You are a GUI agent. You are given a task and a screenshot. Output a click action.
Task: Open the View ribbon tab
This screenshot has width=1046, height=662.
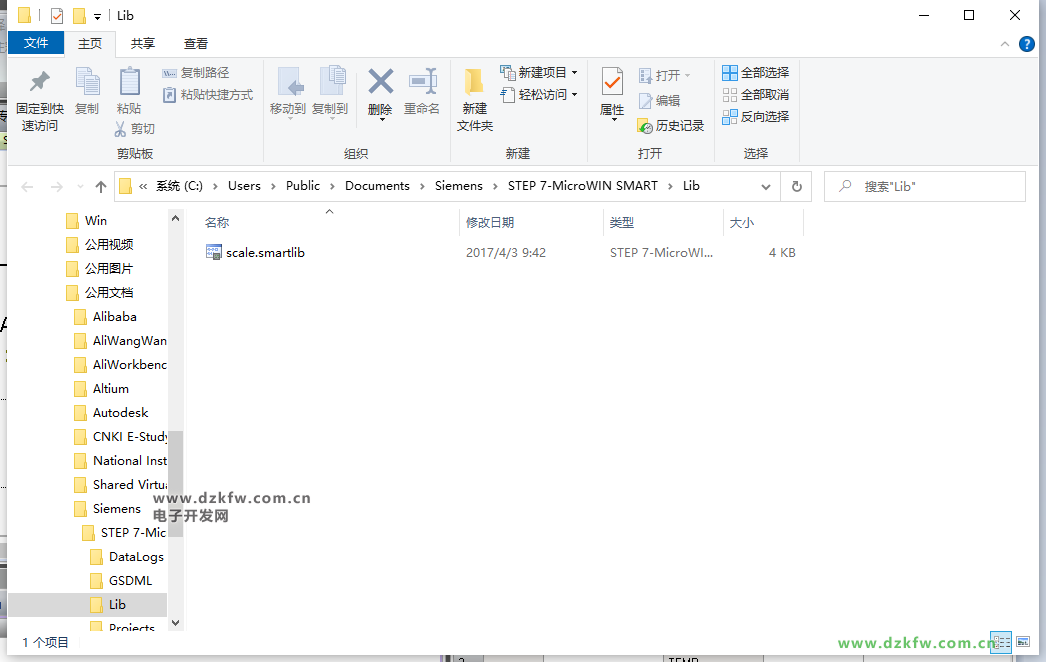tap(196, 43)
